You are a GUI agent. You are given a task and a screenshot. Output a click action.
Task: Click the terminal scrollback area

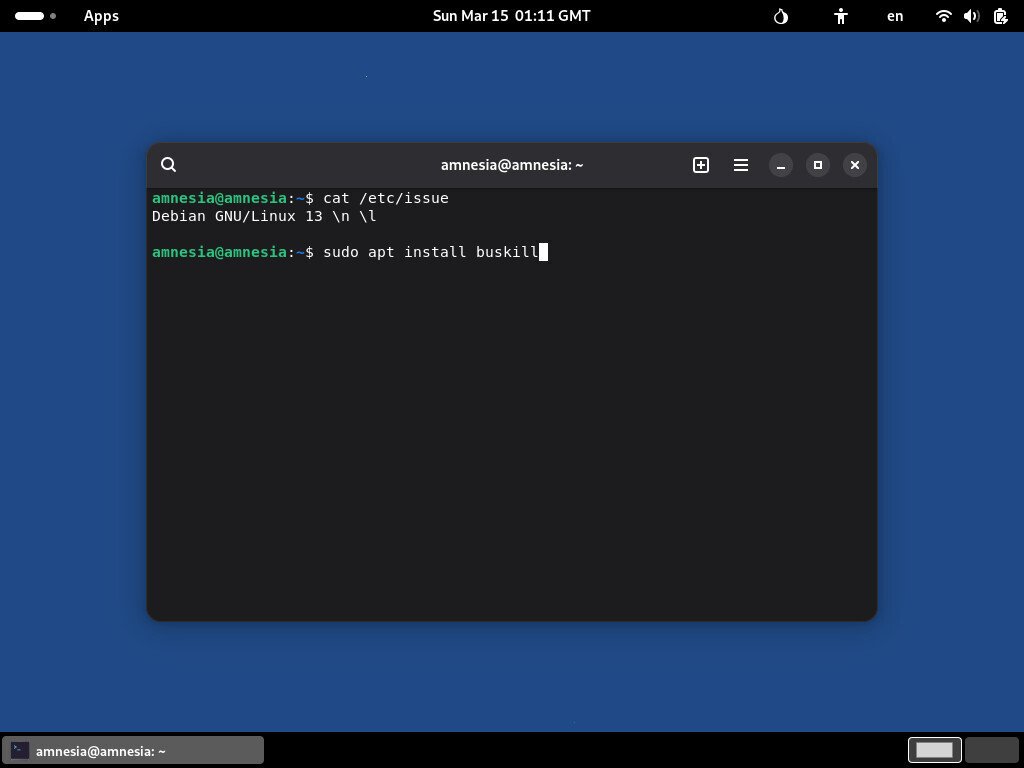[511, 430]
